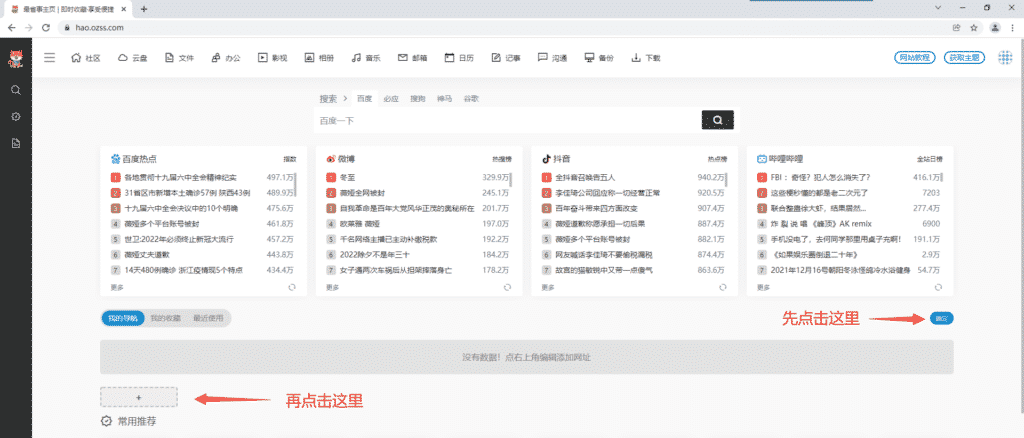Toggle the hamburger menu in top bar

click(x=50, y=57)
